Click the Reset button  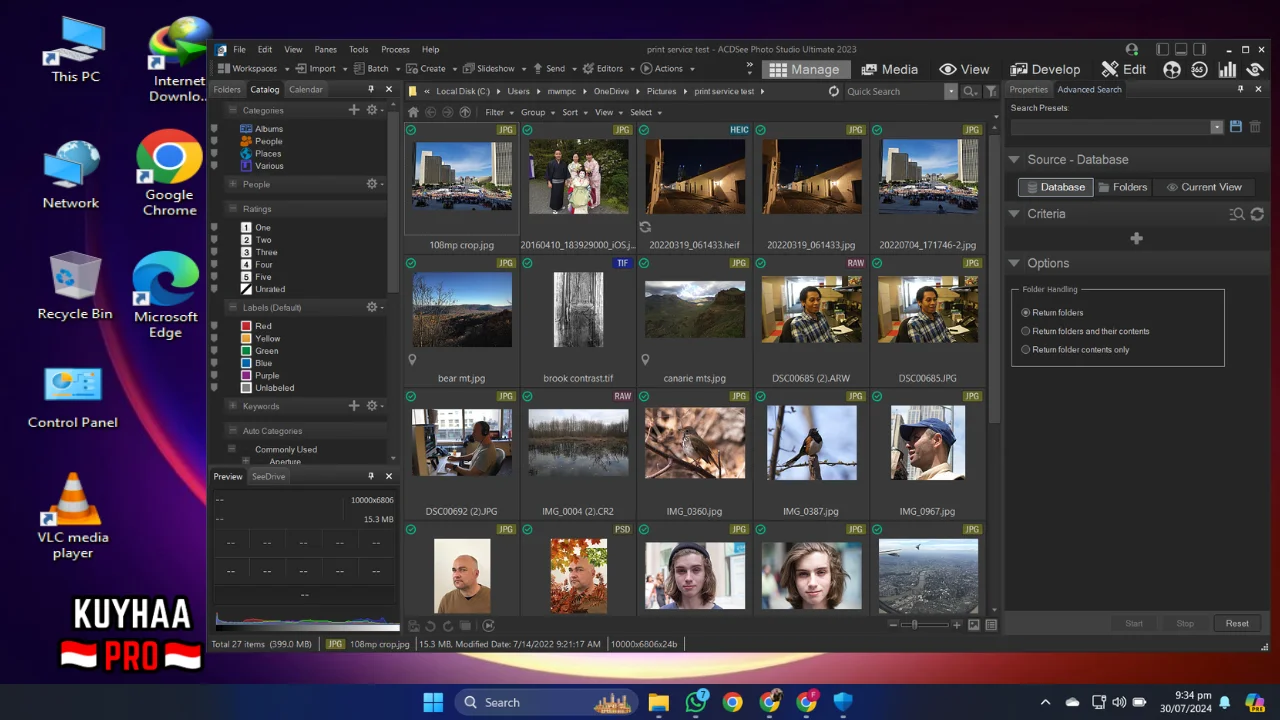1237,623
